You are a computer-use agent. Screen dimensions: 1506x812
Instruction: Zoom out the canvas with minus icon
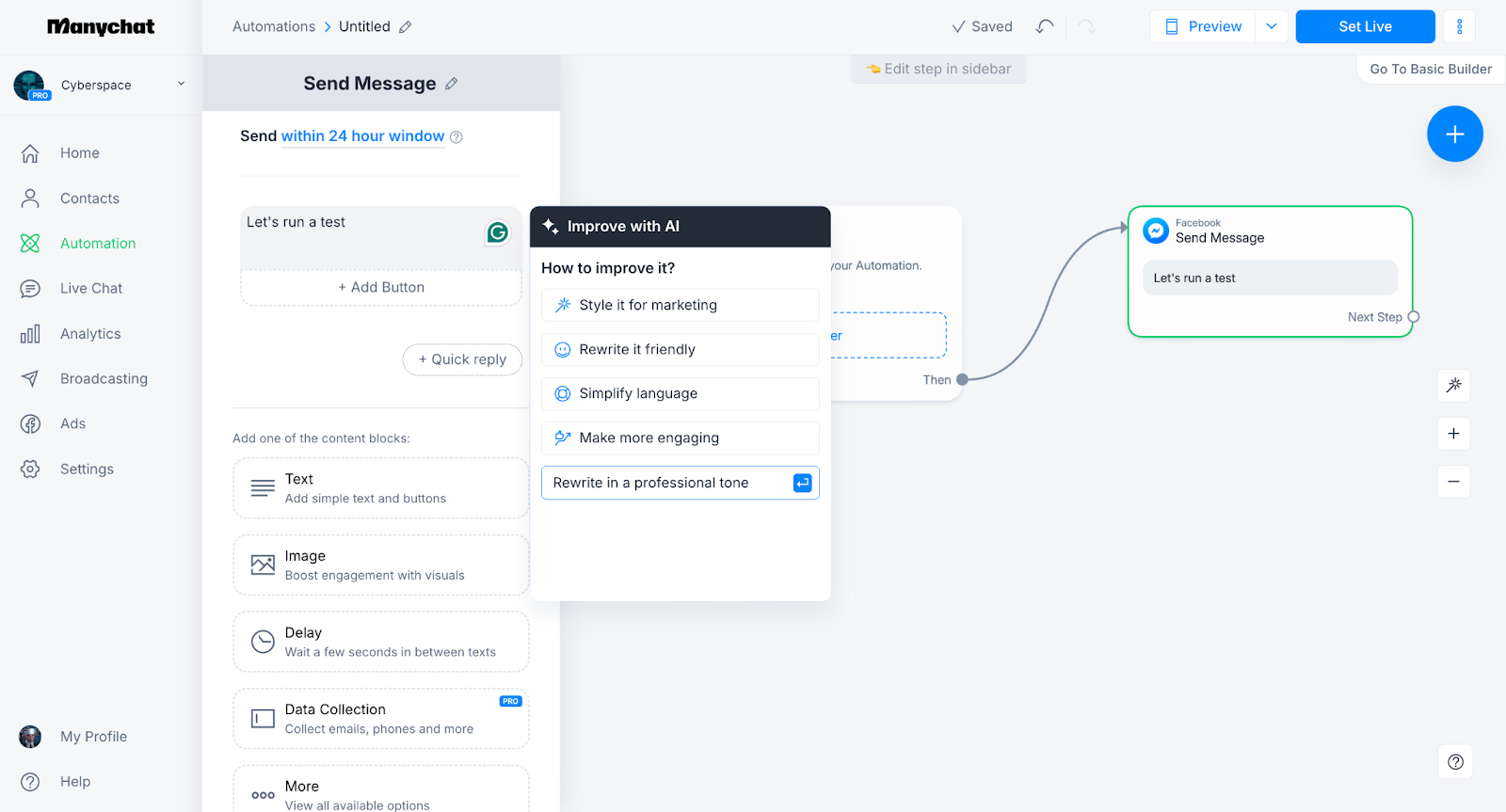pos(1453,482)
